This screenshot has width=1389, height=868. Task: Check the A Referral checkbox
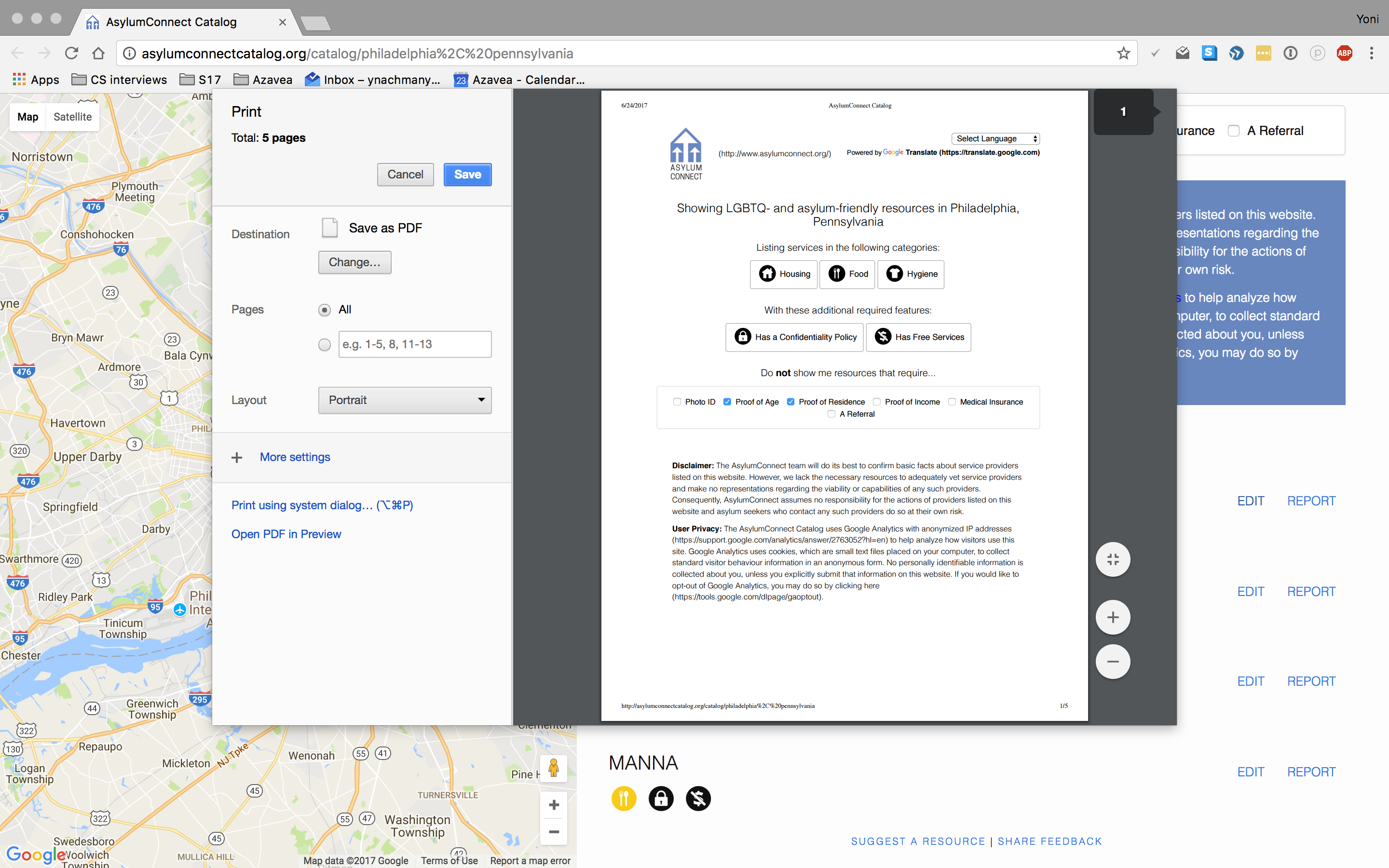(x=1233, y=131)
